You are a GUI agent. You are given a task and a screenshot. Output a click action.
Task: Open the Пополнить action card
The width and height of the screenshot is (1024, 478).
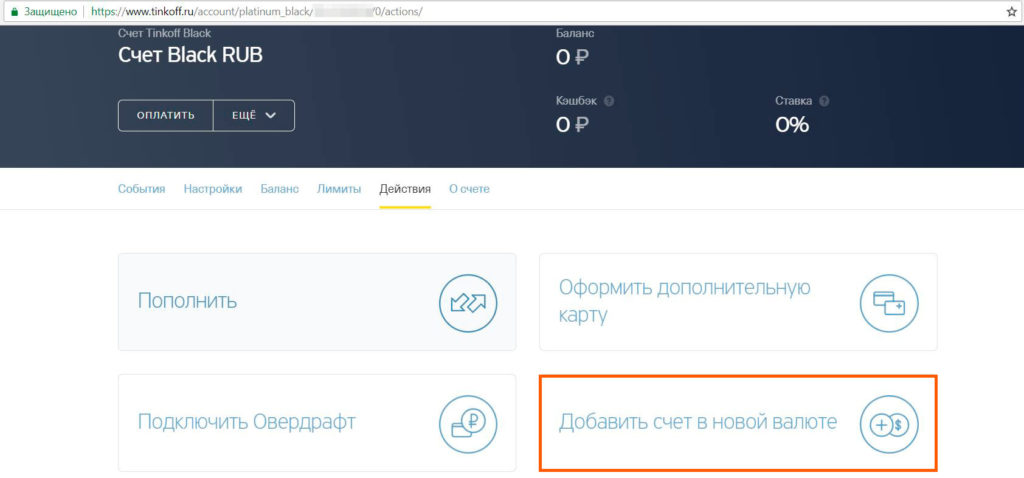click(x=317, y=302)
